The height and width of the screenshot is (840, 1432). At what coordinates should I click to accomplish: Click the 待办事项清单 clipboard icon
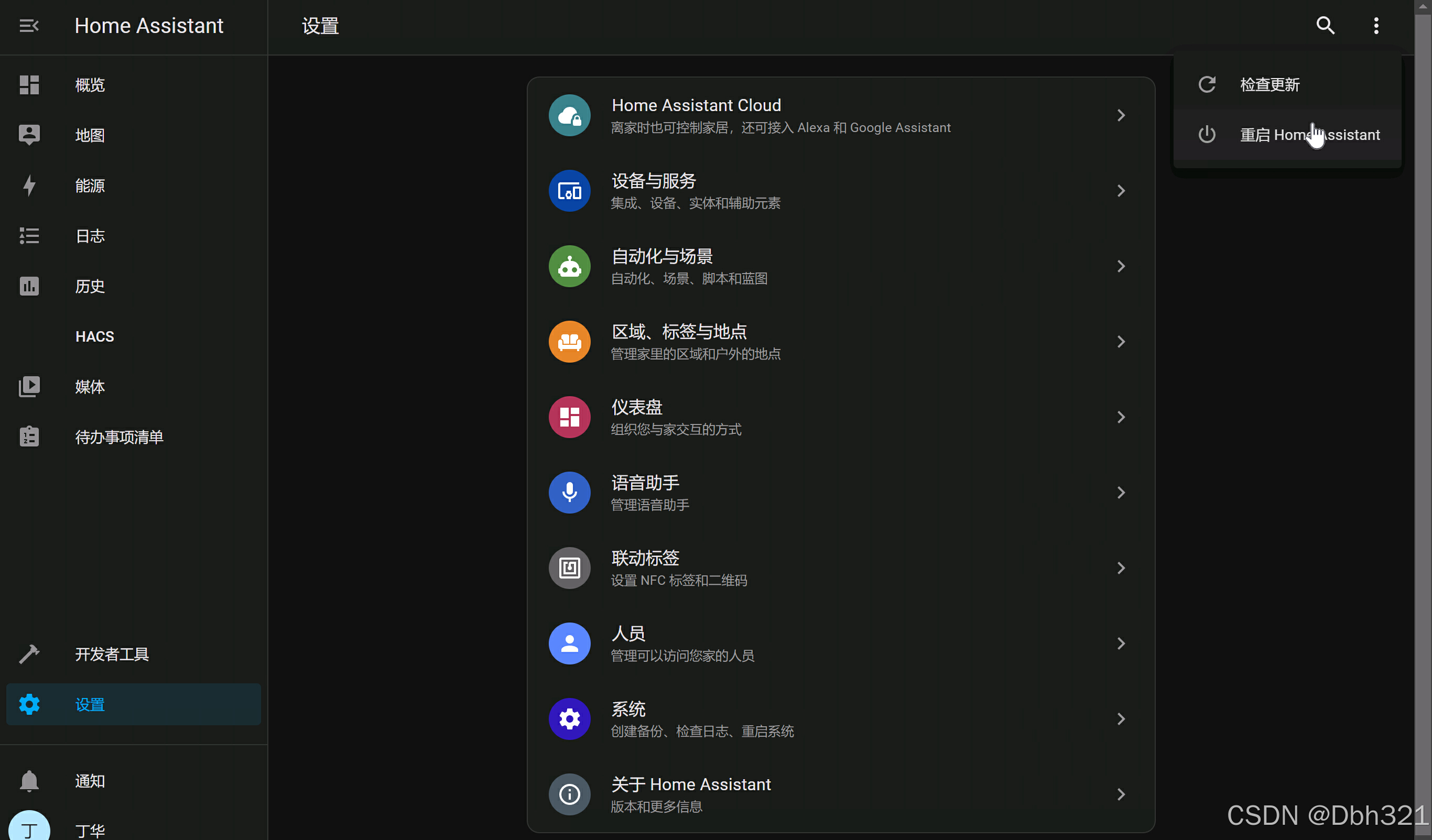(29, 436)
